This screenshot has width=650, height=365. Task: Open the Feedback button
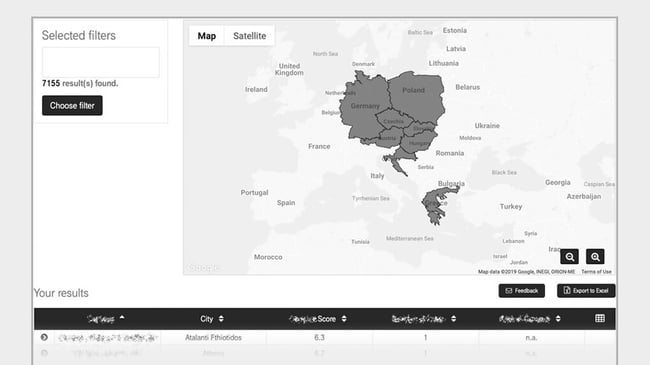coord(521,291)
